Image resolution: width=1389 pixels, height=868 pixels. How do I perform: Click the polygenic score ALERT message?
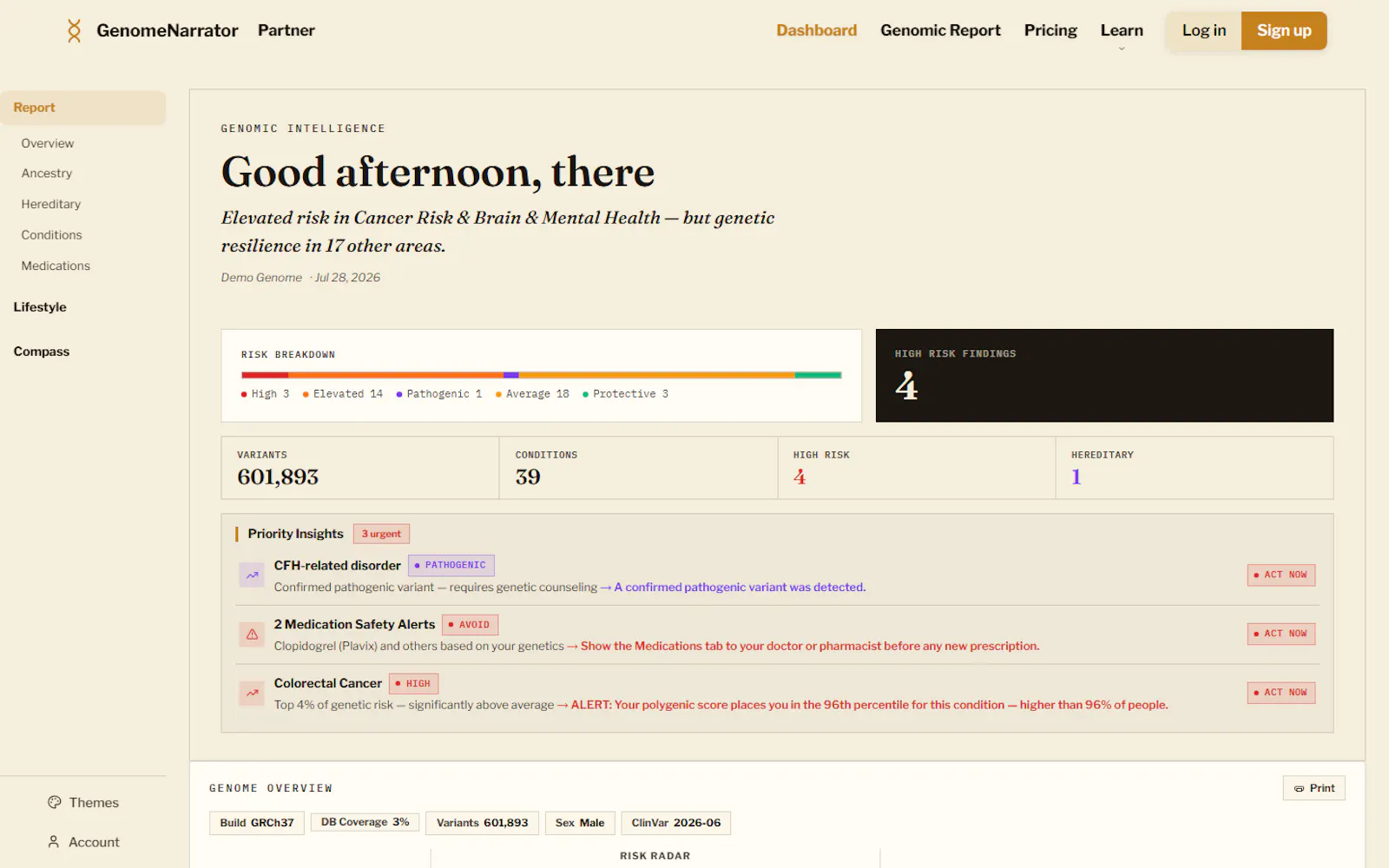click(x=869, y=705)
